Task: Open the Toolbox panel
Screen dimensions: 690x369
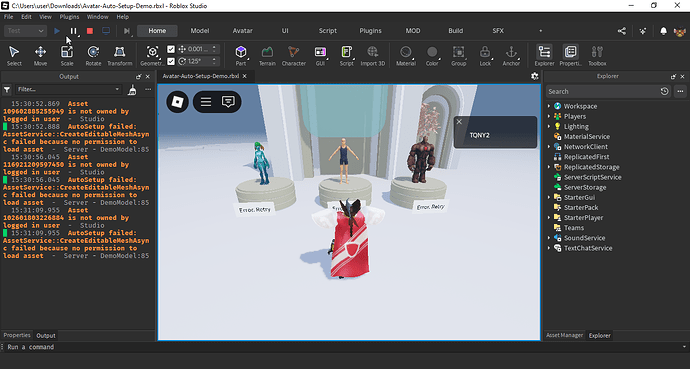Action: (x=597, y=55)
